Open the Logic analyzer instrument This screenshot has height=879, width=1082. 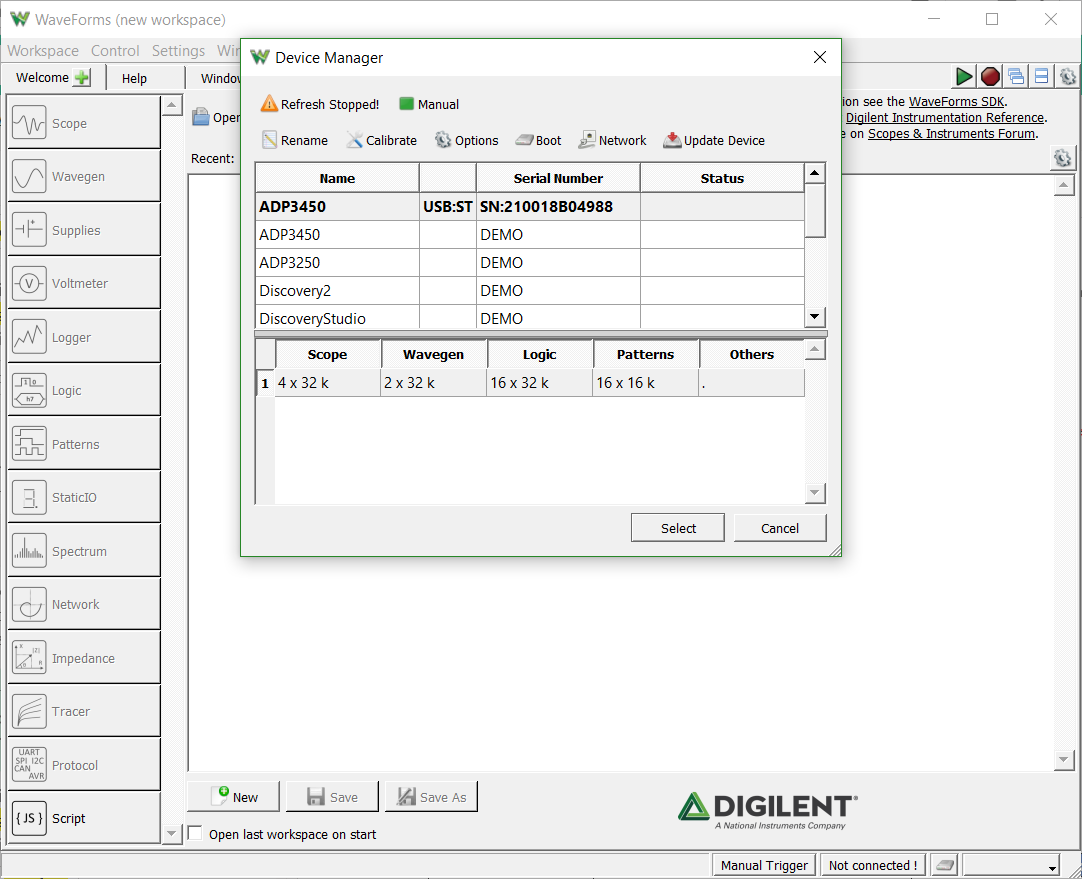point(83,391)
